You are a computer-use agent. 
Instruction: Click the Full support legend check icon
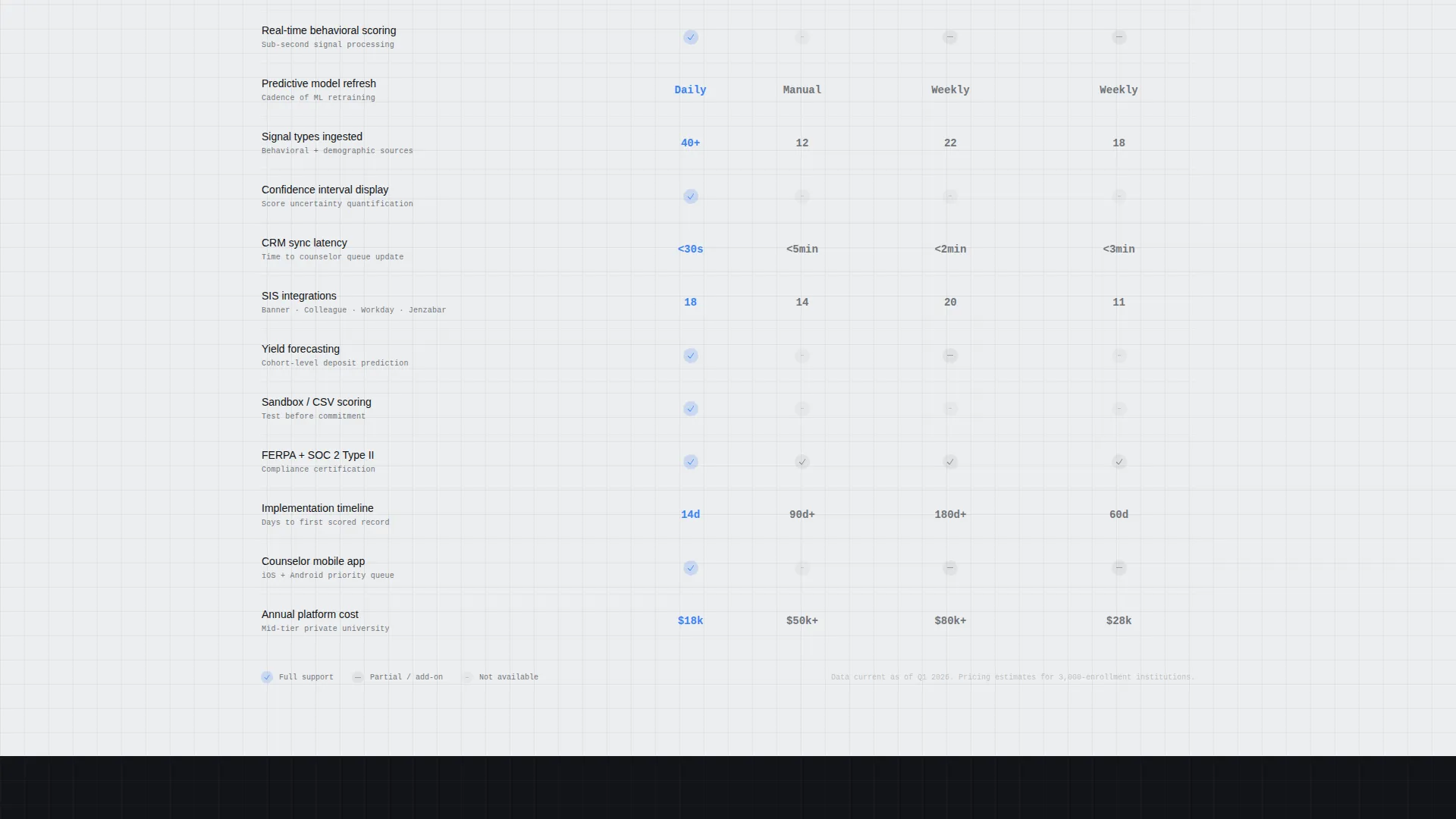point(267,677)
